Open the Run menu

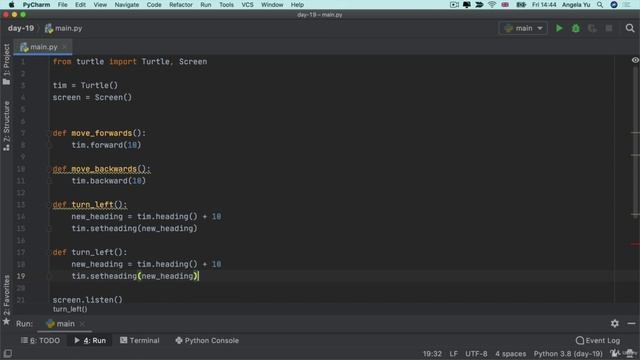pos(206,4)
